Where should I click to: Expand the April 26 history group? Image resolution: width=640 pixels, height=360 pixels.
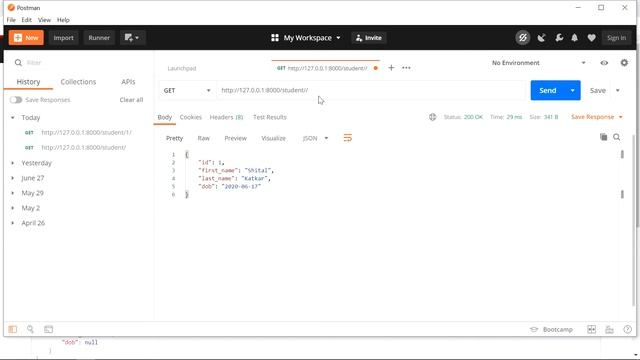point(13,223)
